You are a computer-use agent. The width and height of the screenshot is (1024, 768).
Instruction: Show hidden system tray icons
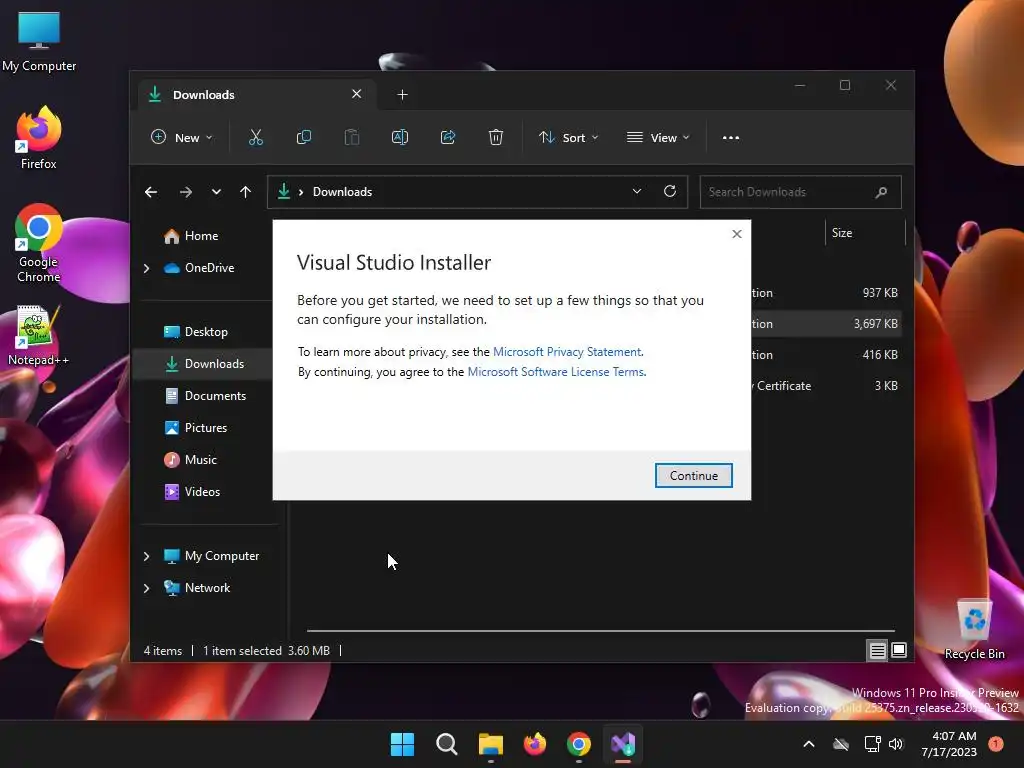pyautogui.click(x=808, y=744)
